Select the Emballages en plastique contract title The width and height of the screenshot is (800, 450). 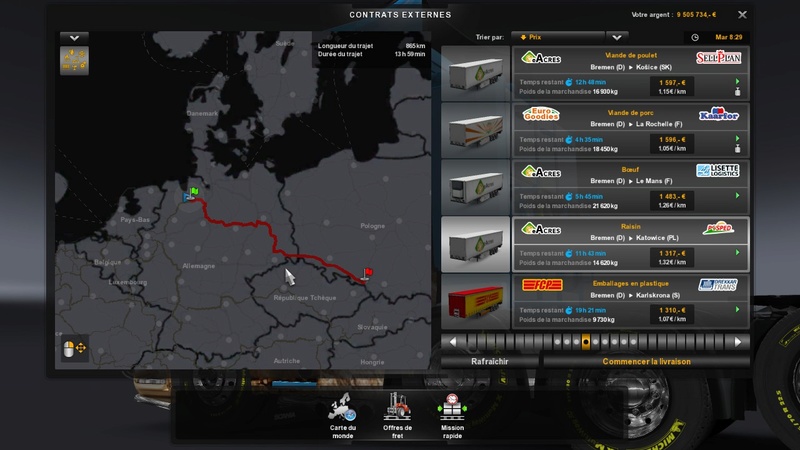coord(631,283)
